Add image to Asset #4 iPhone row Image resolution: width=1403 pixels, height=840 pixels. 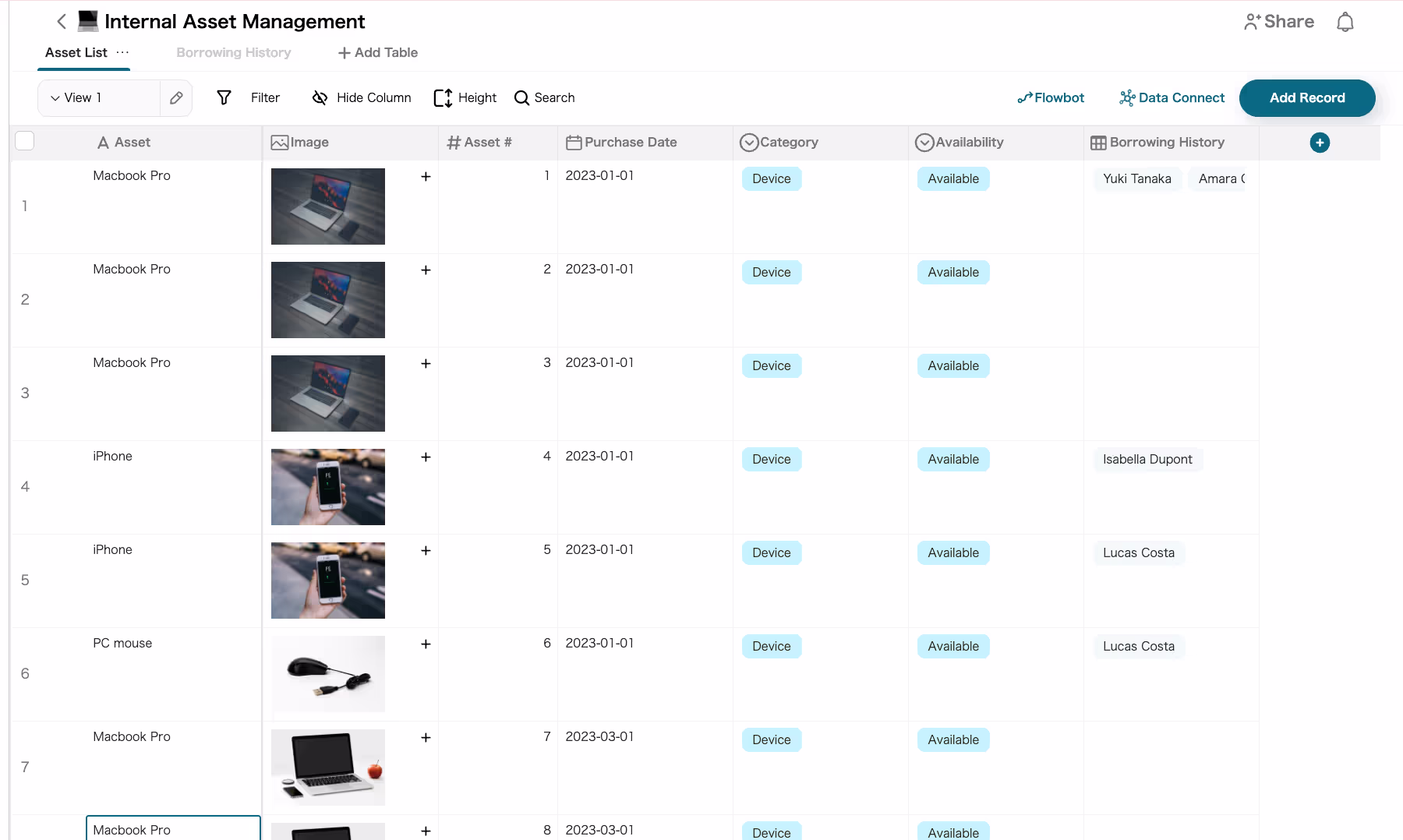click(x=426, y=457)
